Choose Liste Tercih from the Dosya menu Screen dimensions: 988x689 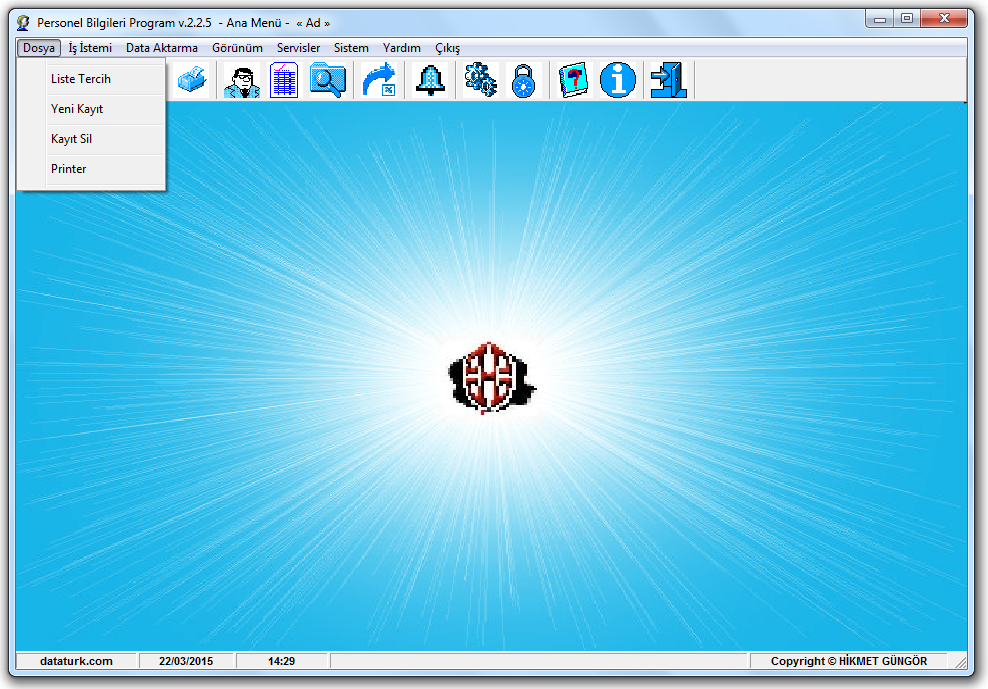92,79
